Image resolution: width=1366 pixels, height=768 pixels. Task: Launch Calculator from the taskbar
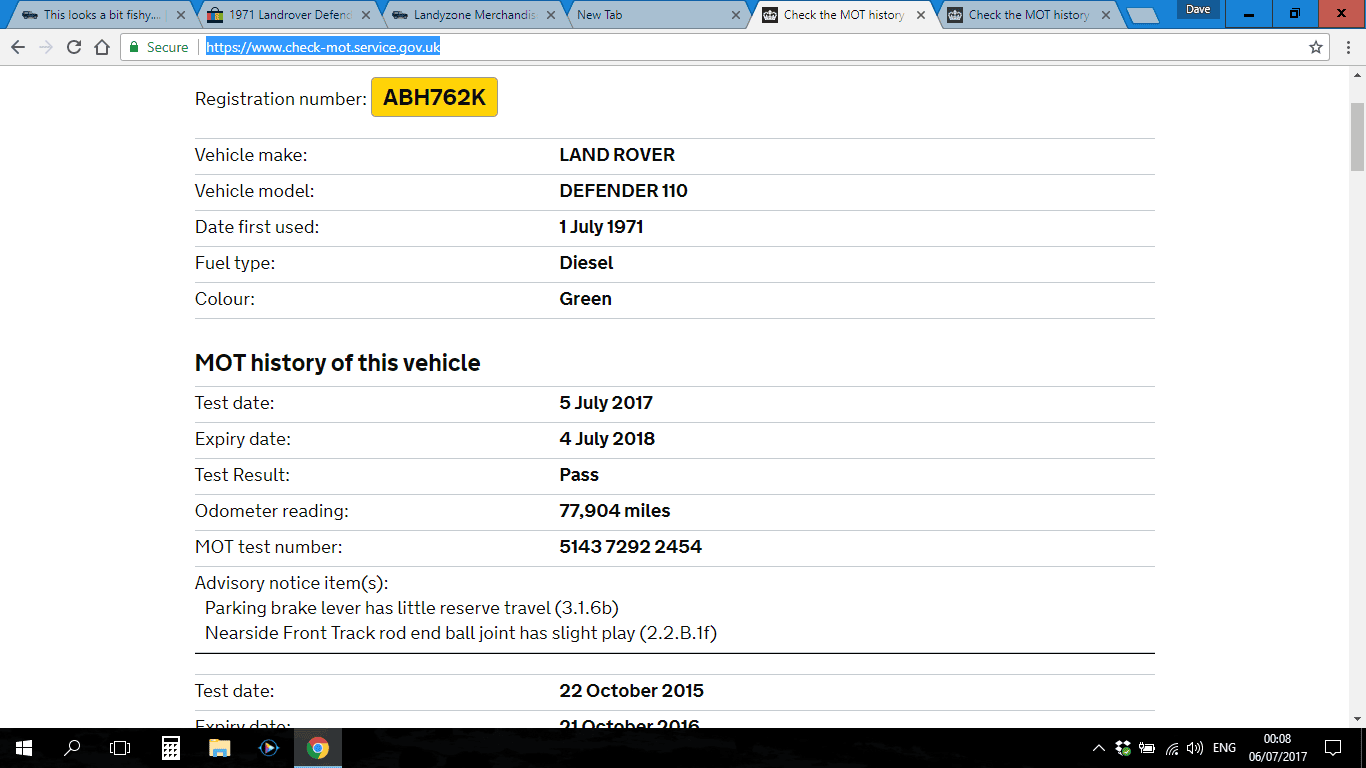[171, 748]
